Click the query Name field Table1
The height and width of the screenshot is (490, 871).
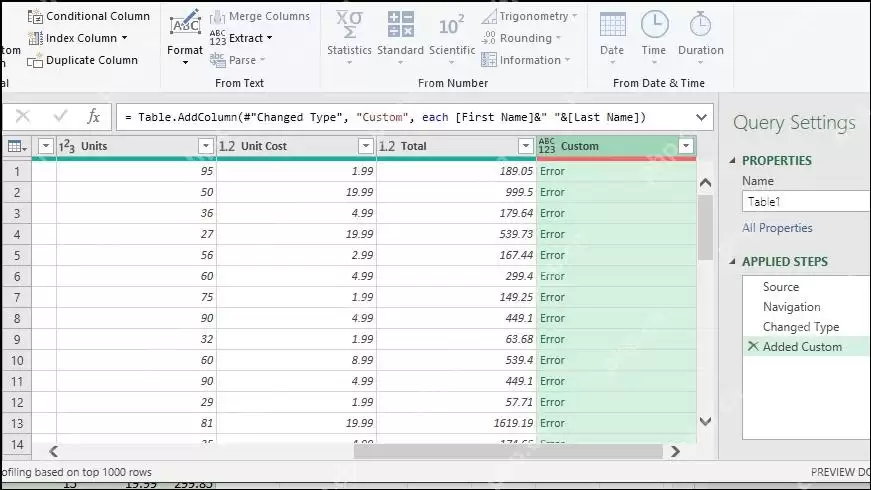806,202
